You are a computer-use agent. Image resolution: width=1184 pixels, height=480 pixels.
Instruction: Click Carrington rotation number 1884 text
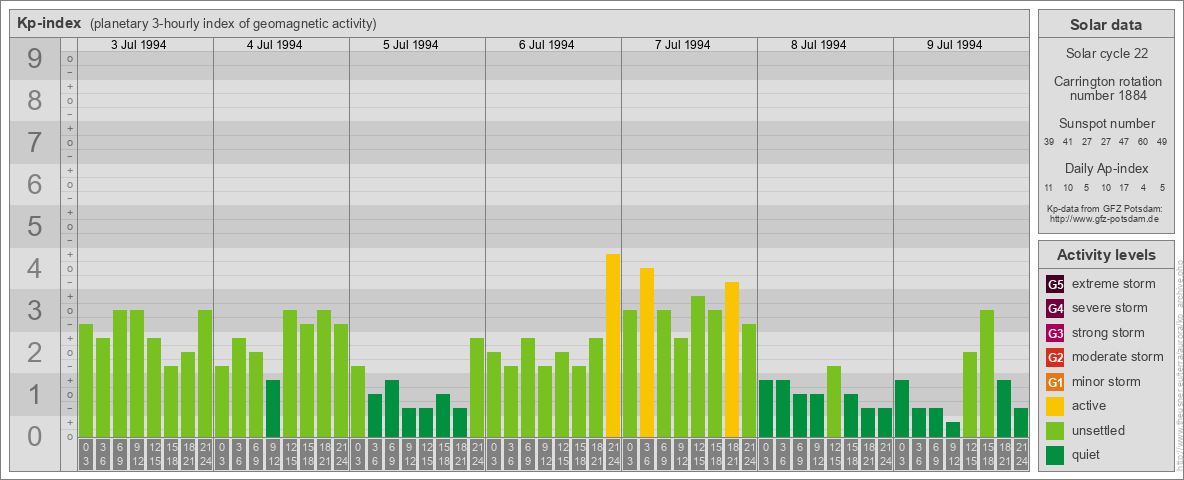point(1106,88)
